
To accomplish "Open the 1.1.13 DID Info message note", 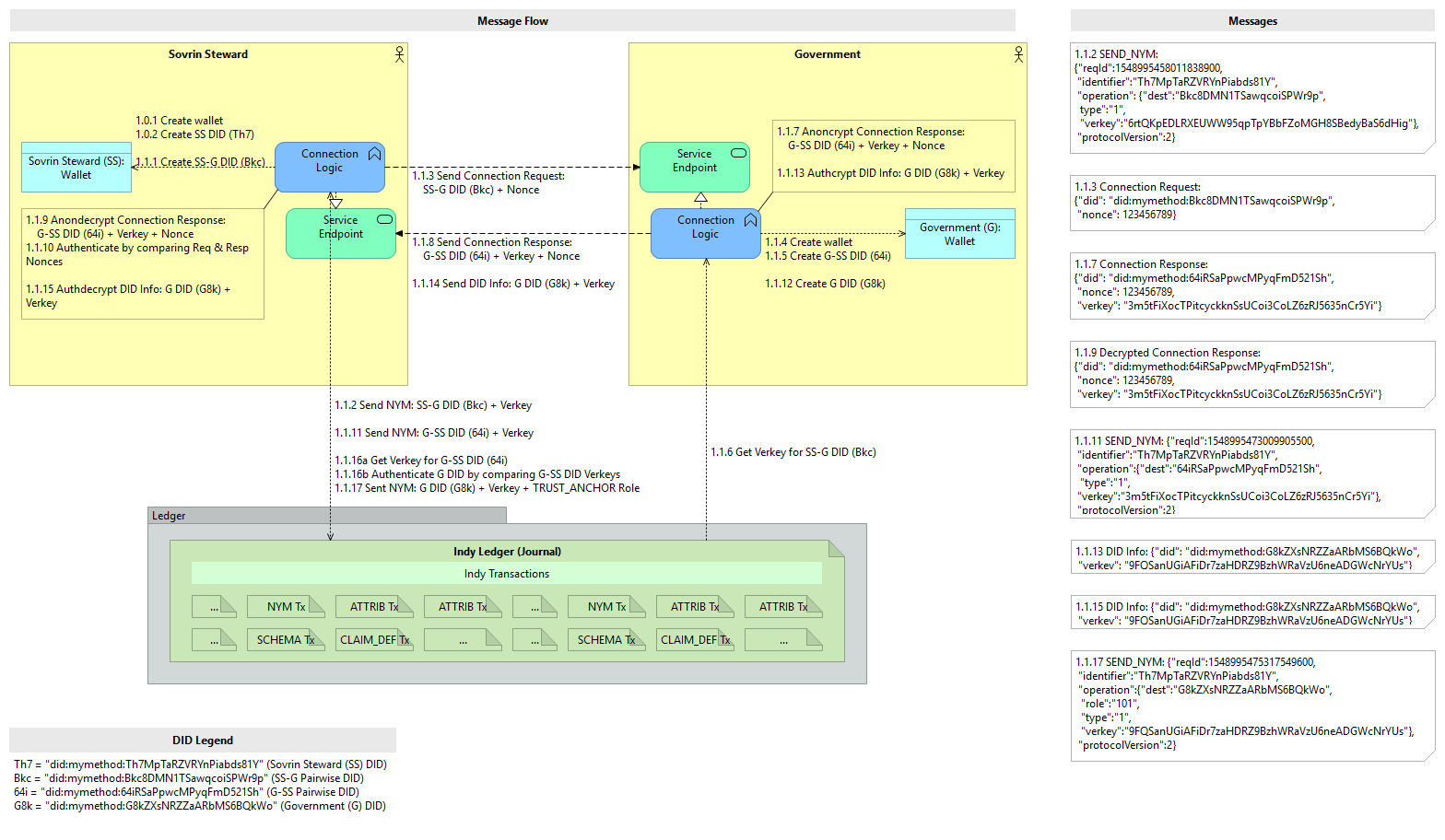I will pyautogui.click(x=1252, y=556).
